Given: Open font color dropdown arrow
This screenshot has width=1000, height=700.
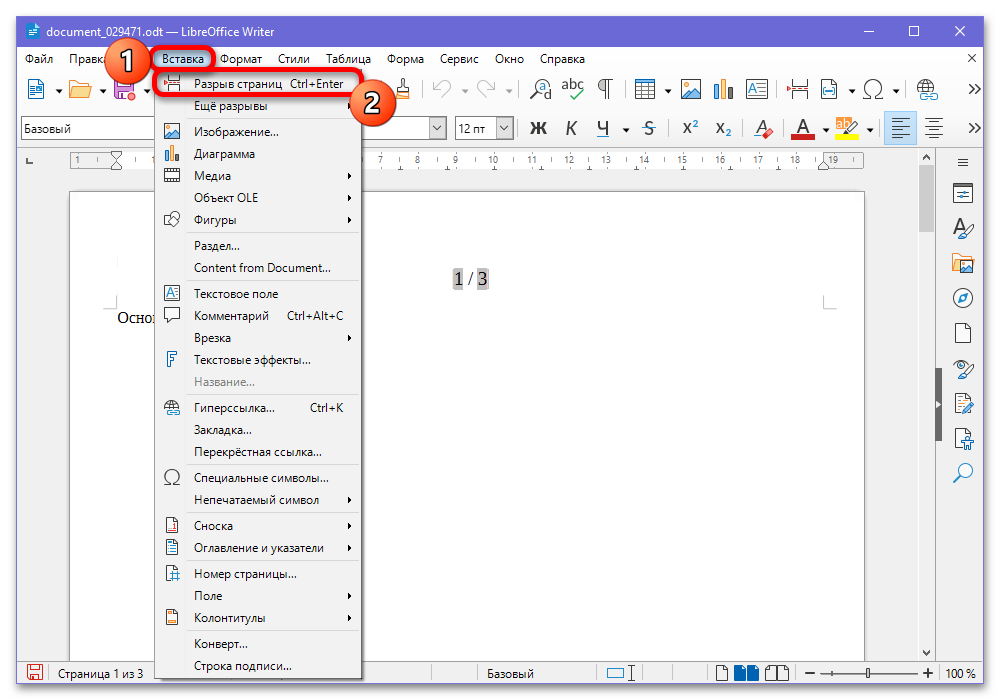Looking at the screenshot, I should click(826, 130).
